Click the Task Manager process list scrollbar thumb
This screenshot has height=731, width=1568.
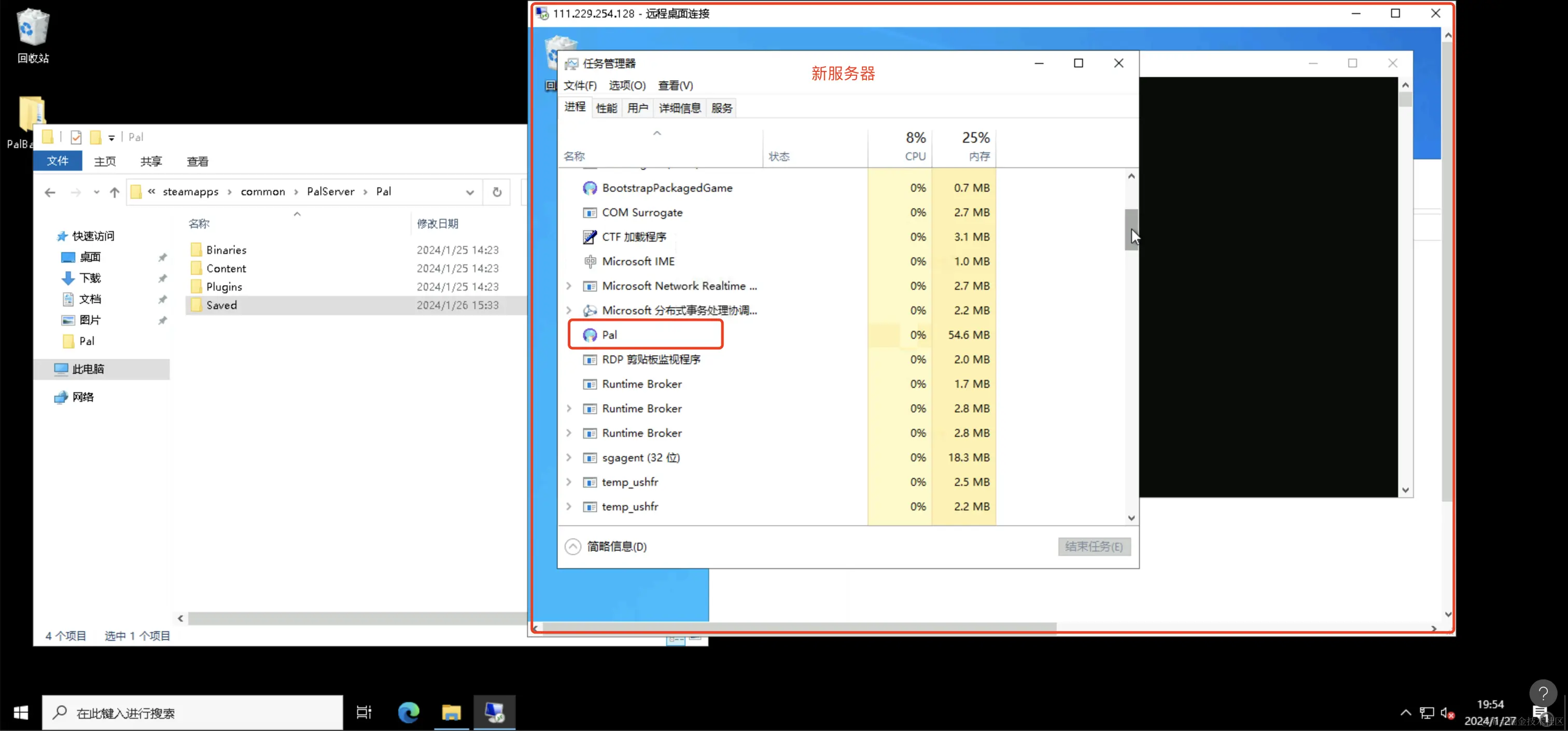click(1131, 230)
